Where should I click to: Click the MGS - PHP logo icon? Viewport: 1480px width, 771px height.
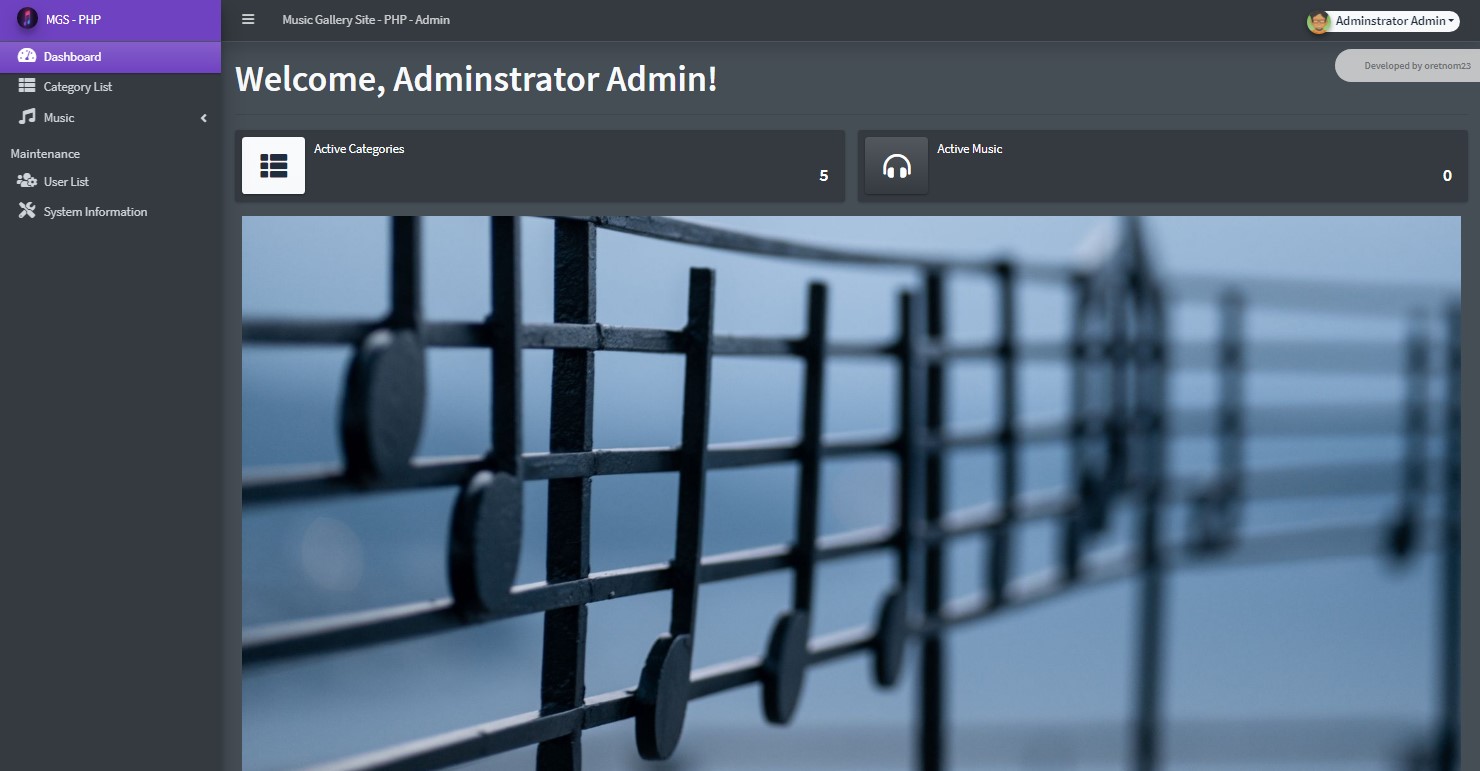(28, 19)
